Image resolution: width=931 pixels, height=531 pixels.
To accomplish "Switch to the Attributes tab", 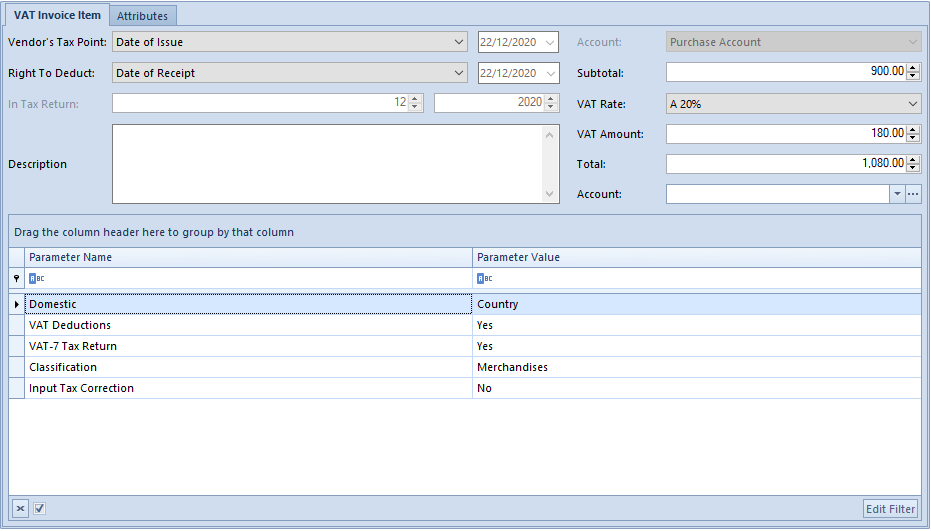I will pyautogui.click(x=142, y=16).
